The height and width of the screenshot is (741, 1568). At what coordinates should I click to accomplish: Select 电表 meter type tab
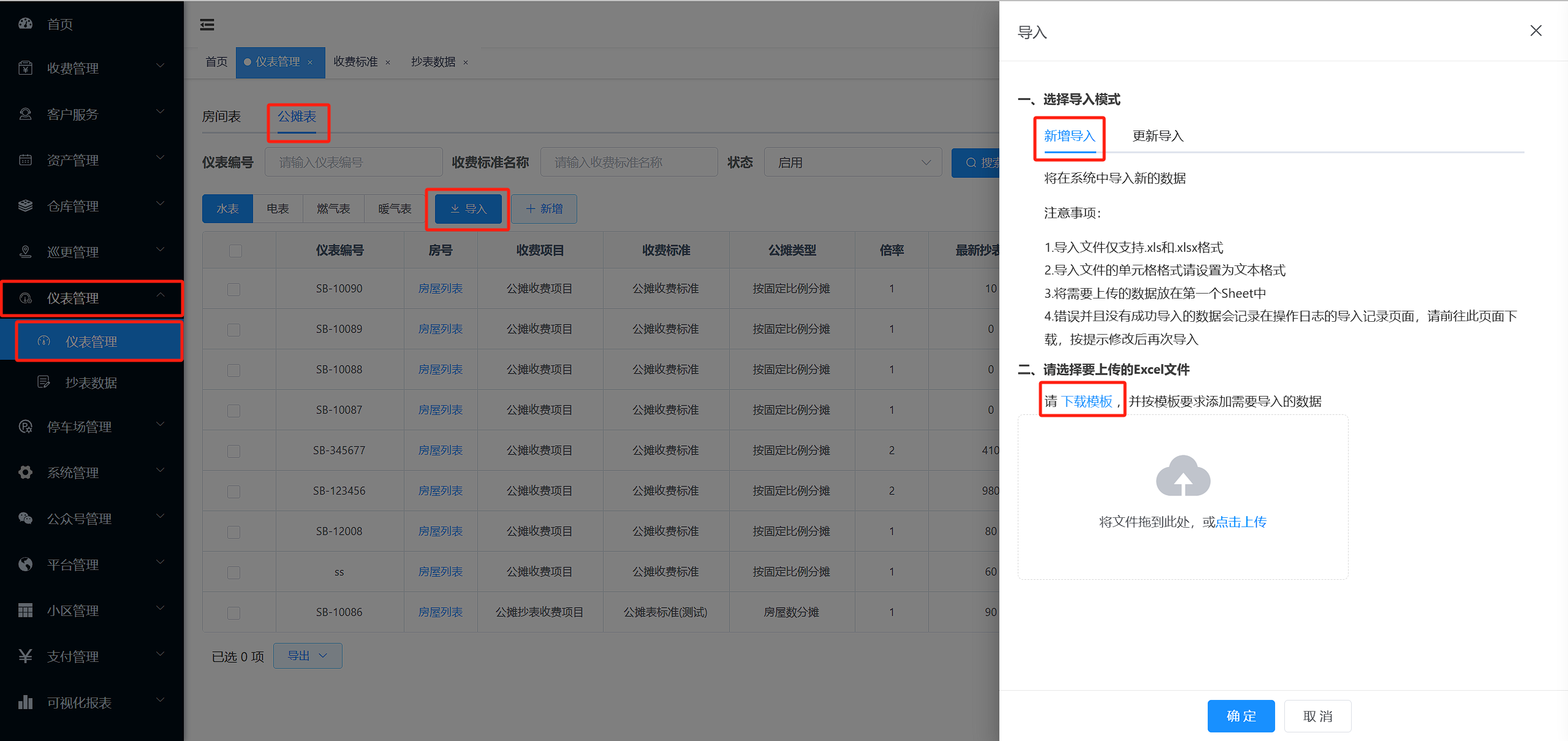(x=278, y=209)
